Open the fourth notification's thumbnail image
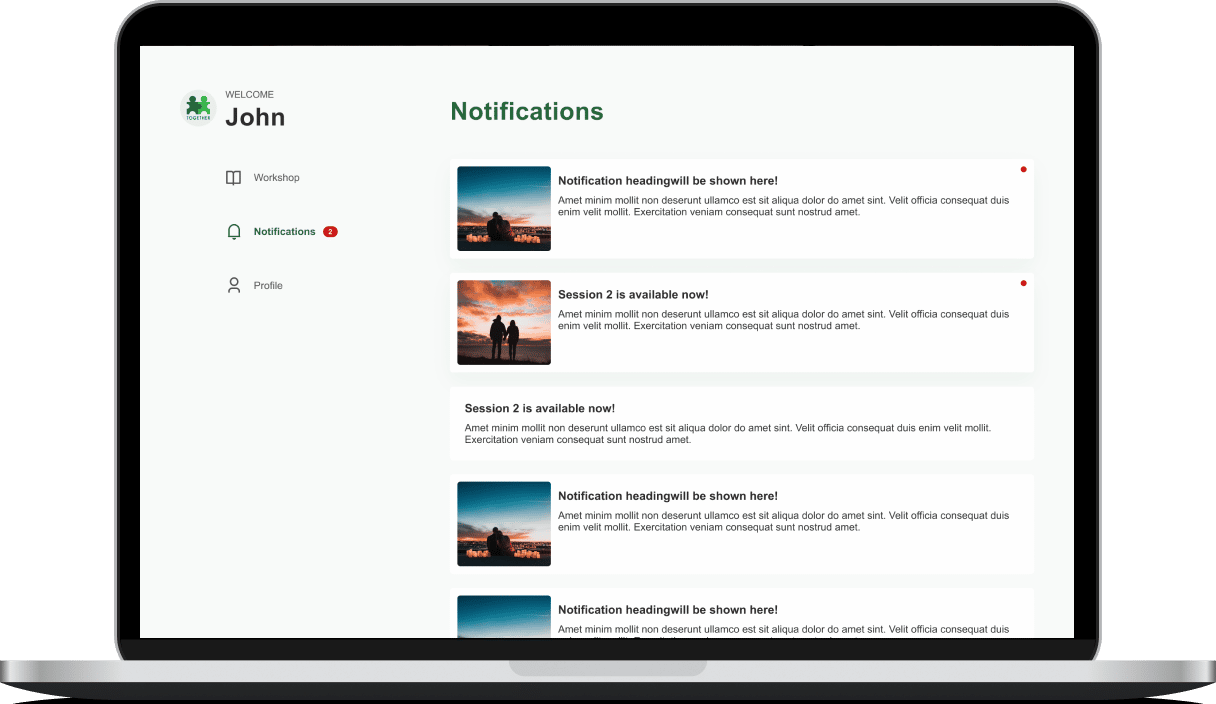 click(x=504, y=524)
